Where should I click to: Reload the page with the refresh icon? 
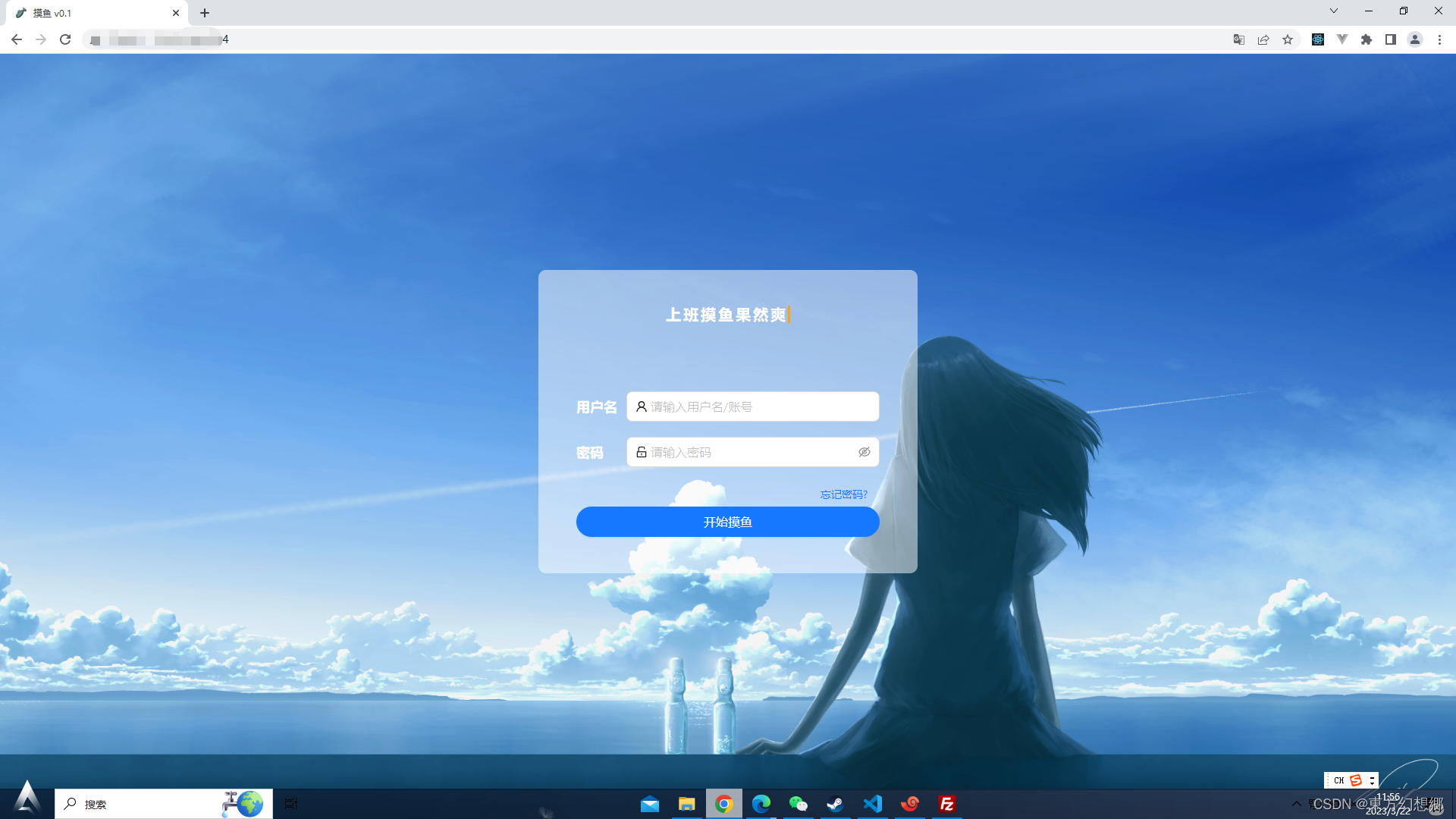point(65,39)
